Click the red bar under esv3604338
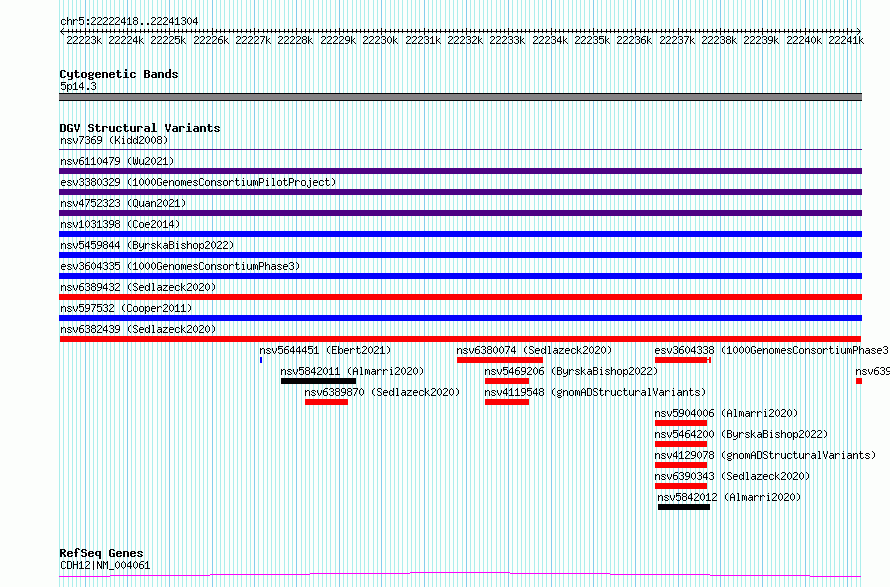 coord(683,360)
